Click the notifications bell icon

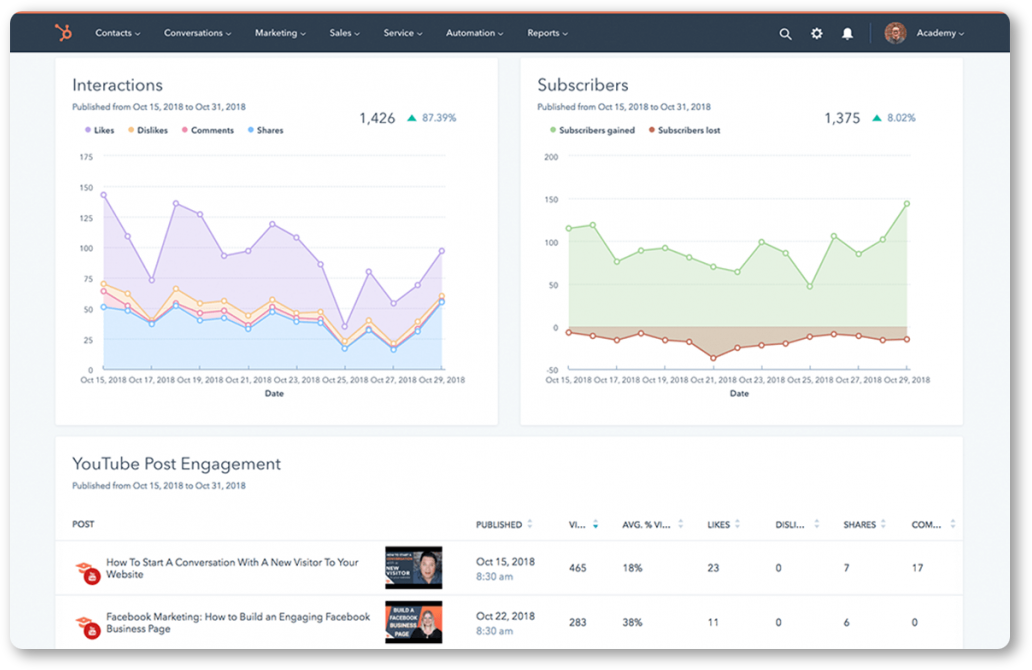tap(847, 34)
